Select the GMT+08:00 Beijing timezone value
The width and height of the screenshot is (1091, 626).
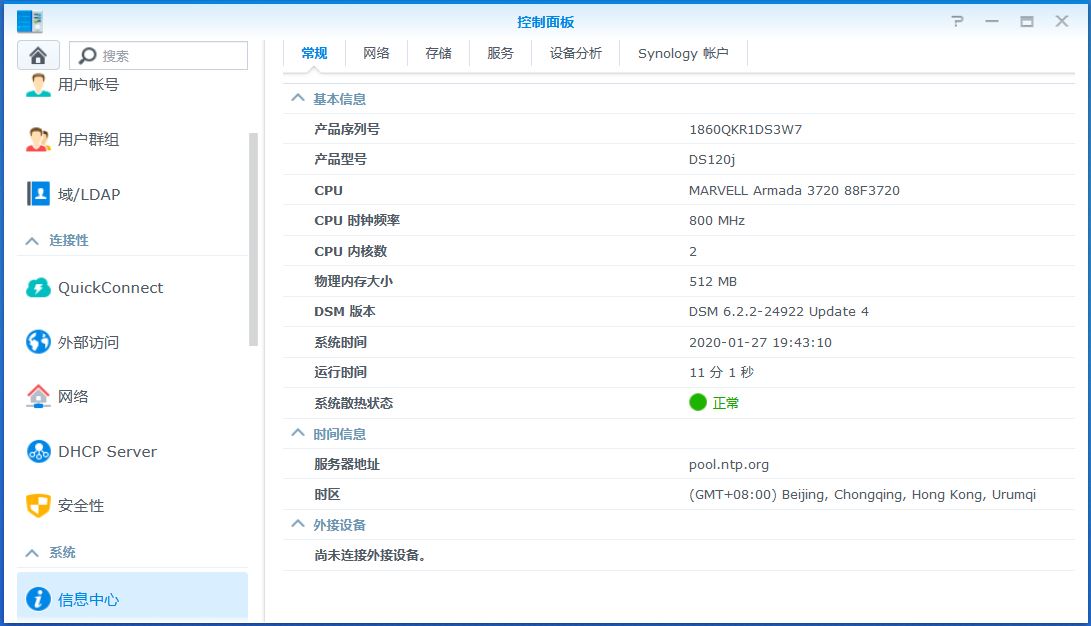862,495
